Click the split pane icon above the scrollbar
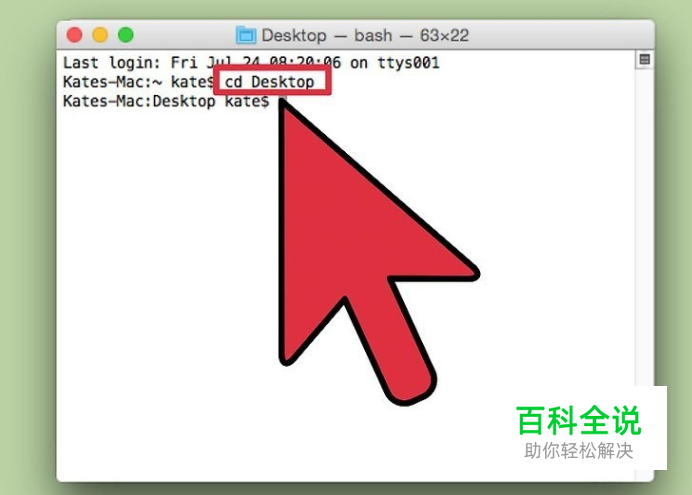 click(x=644, y=59)
